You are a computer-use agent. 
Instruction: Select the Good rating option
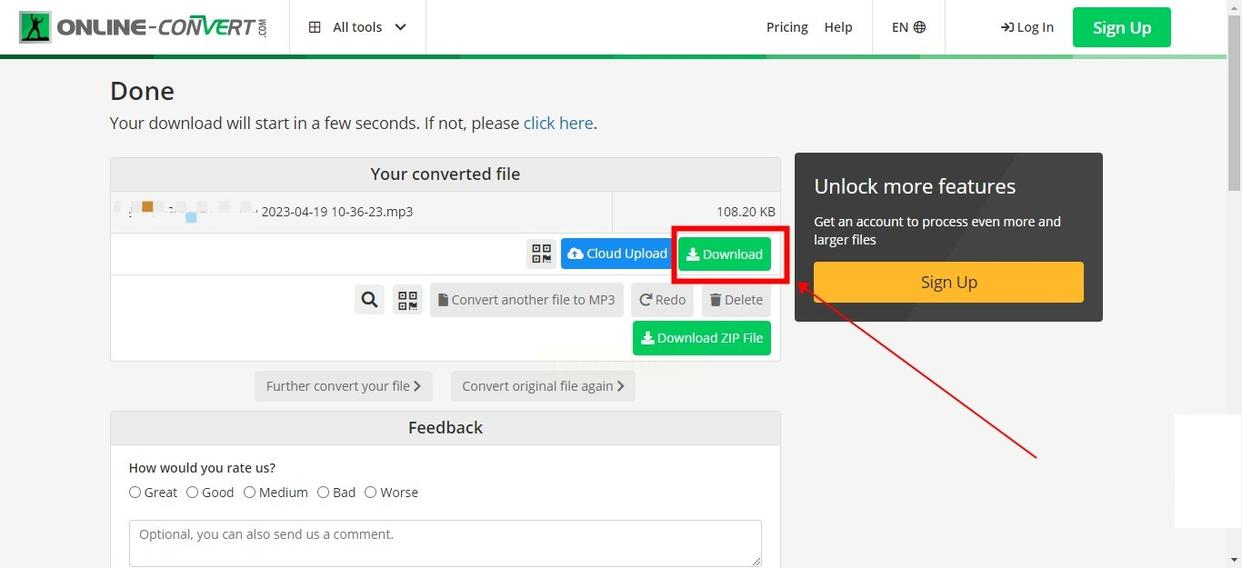[193, 492]
